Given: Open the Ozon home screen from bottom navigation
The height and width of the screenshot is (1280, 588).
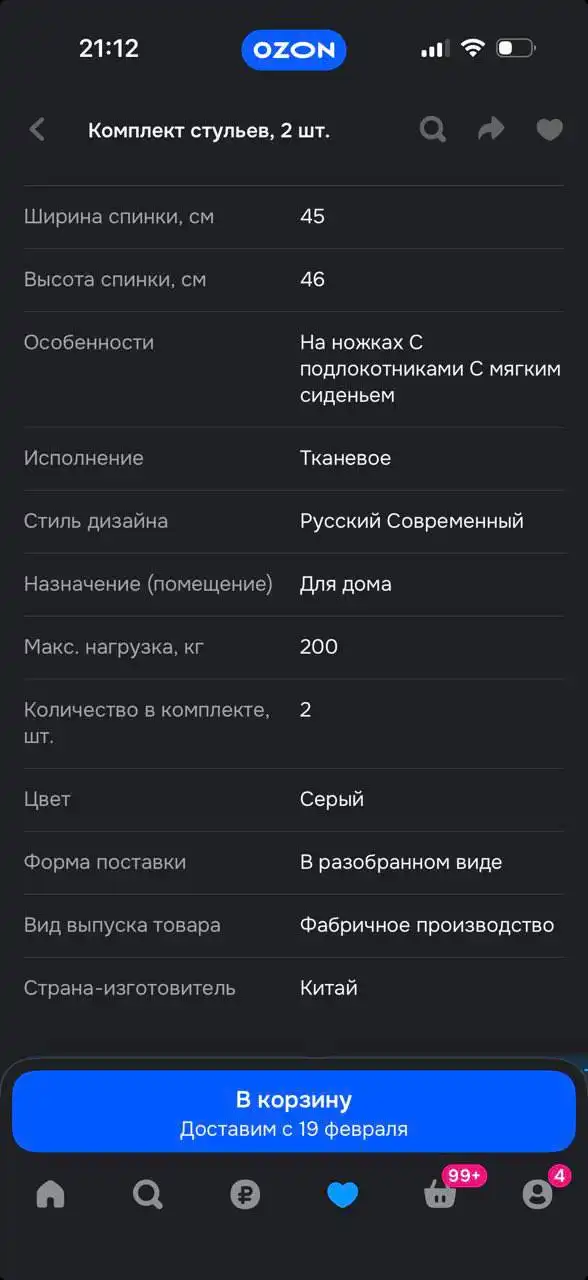Looking at the screenshot, I should (x=49, y=1194).
